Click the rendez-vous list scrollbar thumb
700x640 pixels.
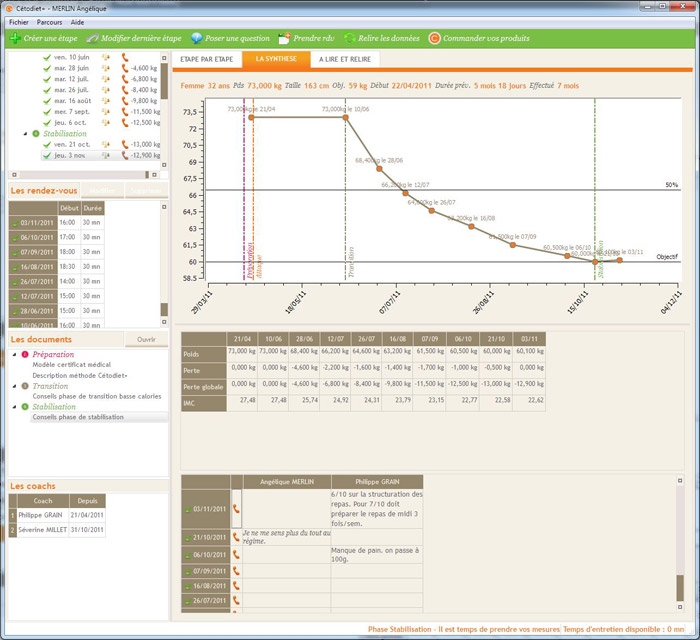[x=164, y=309]
